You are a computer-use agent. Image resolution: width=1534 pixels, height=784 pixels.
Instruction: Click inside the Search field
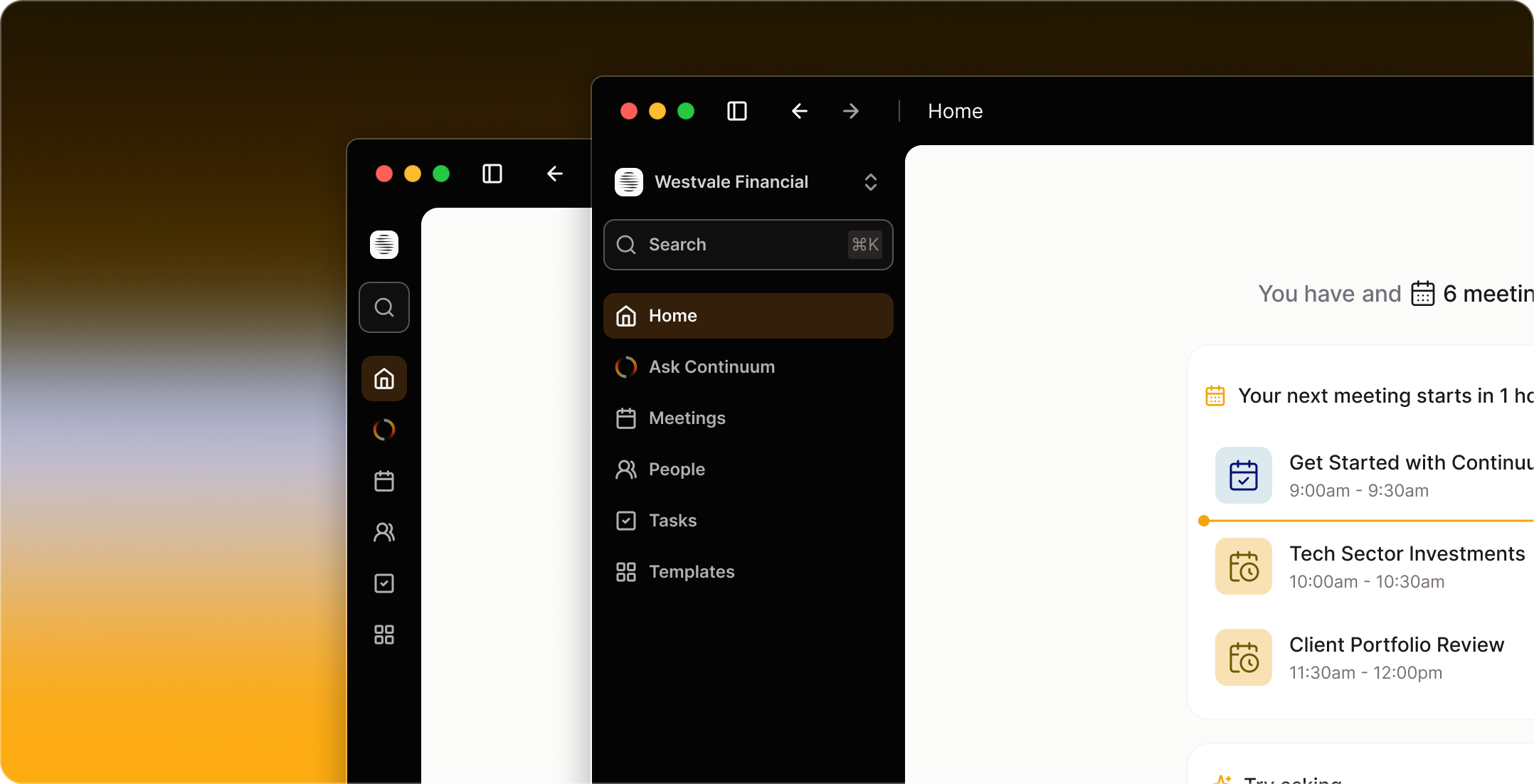[747, 245]
